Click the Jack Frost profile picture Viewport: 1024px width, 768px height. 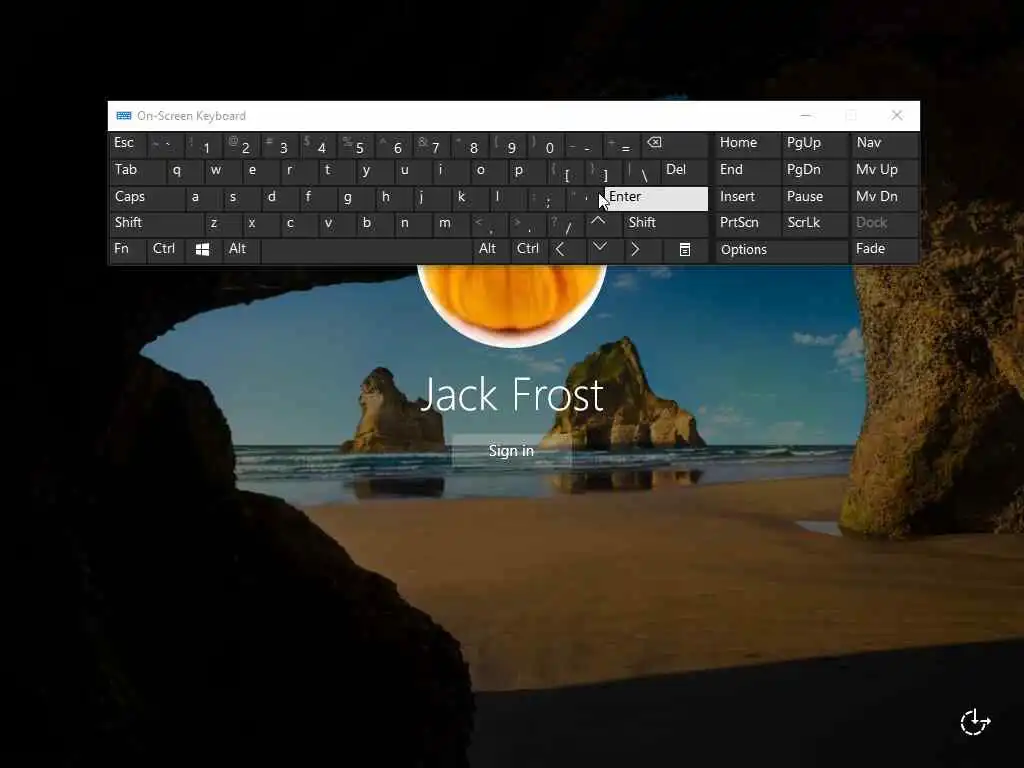(511, 305)
